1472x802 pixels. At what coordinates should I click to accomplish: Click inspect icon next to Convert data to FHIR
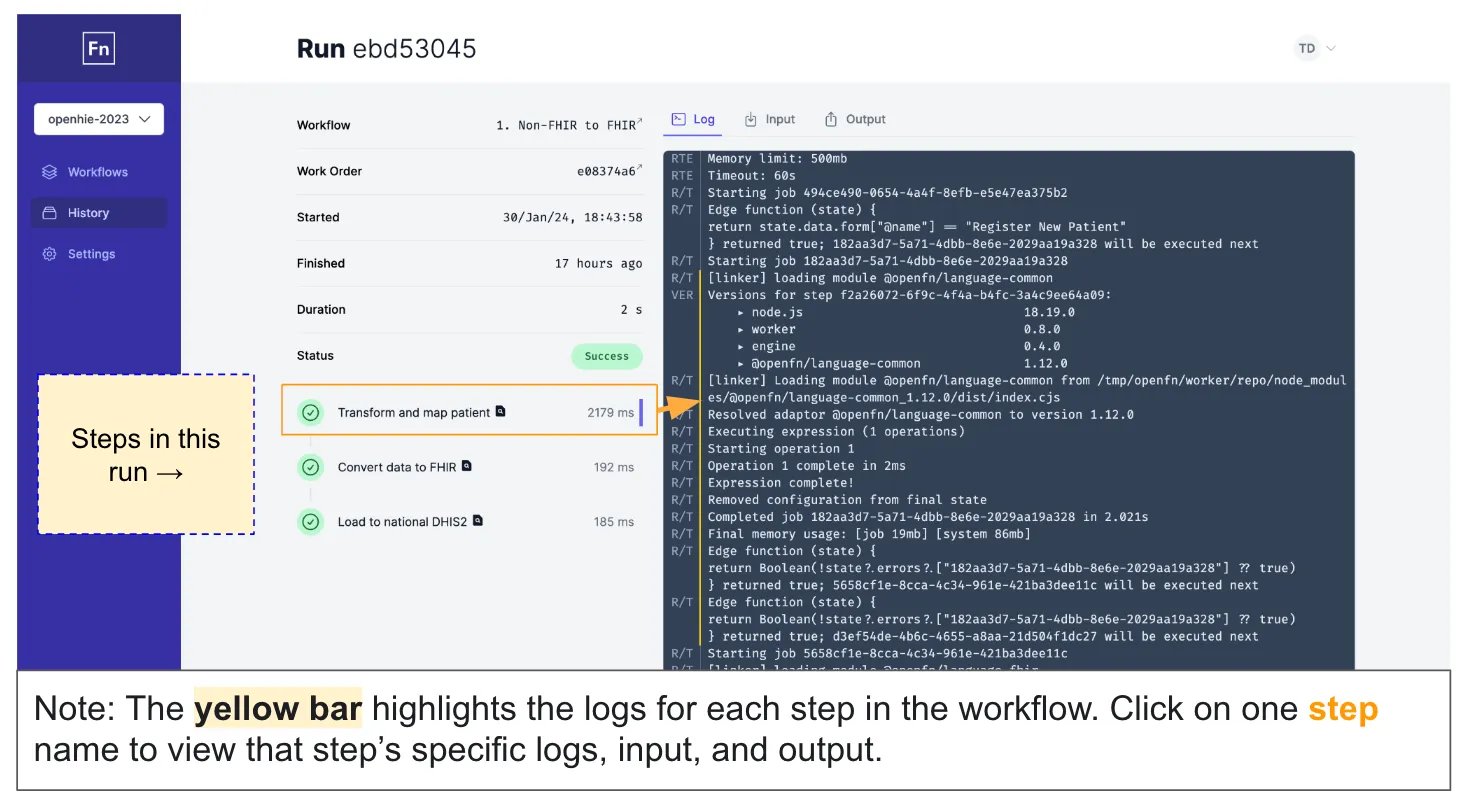[x=466, y=466]
